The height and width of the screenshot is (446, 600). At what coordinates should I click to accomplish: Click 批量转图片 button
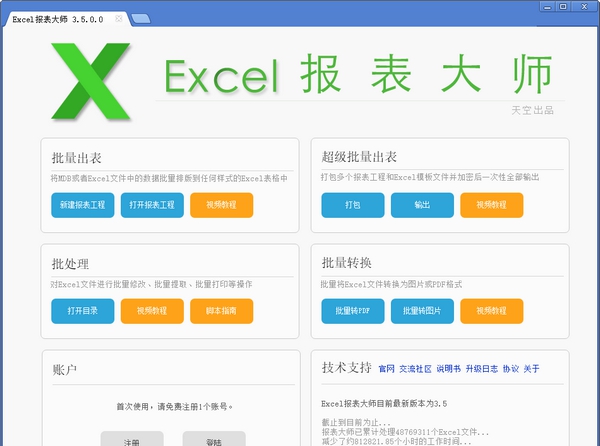click(x=422, y=311)
